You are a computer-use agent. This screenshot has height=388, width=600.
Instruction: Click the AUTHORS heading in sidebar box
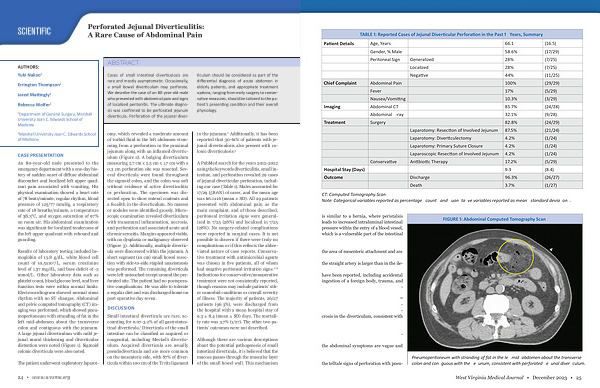pos(28,67)
